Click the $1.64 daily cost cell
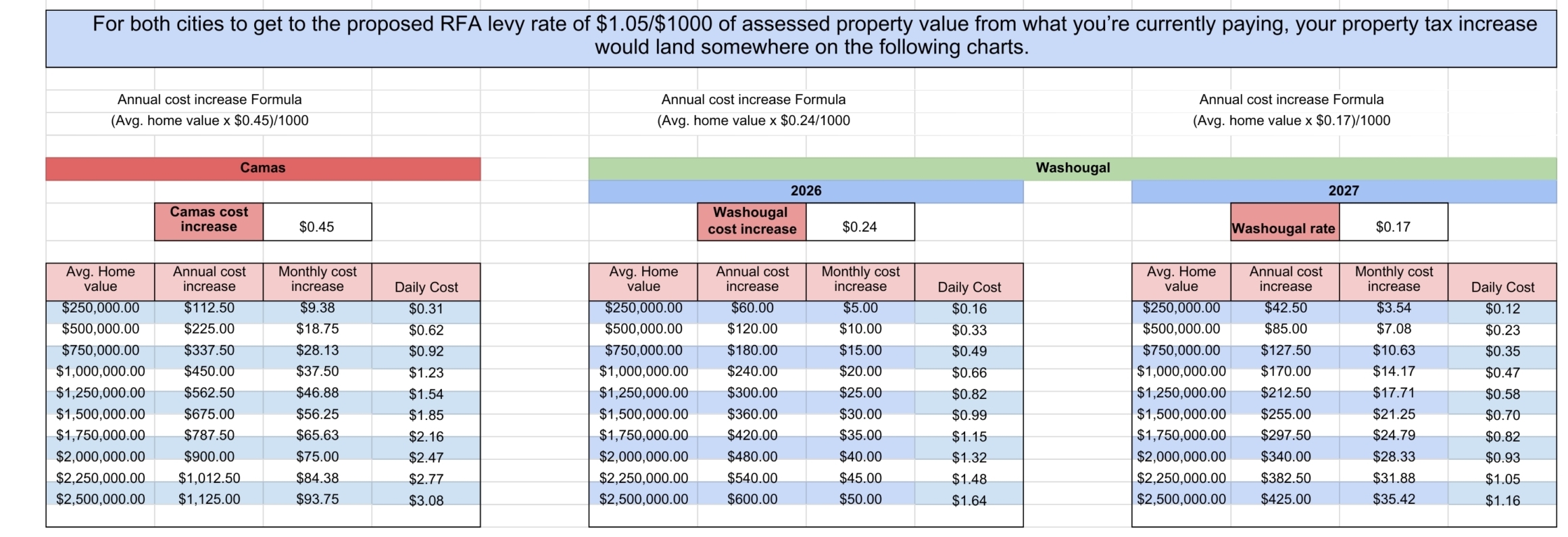1568x537 pixels. coord(969,500)
